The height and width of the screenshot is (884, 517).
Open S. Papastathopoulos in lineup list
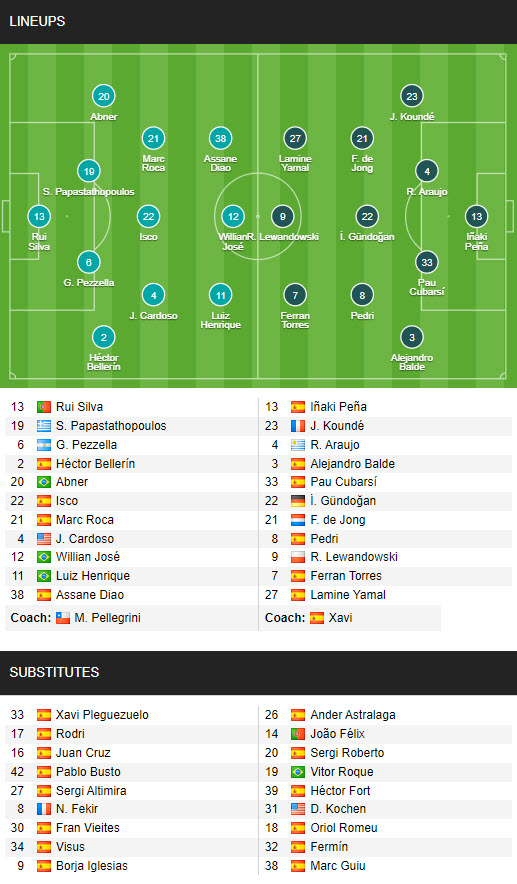[111, 426]
